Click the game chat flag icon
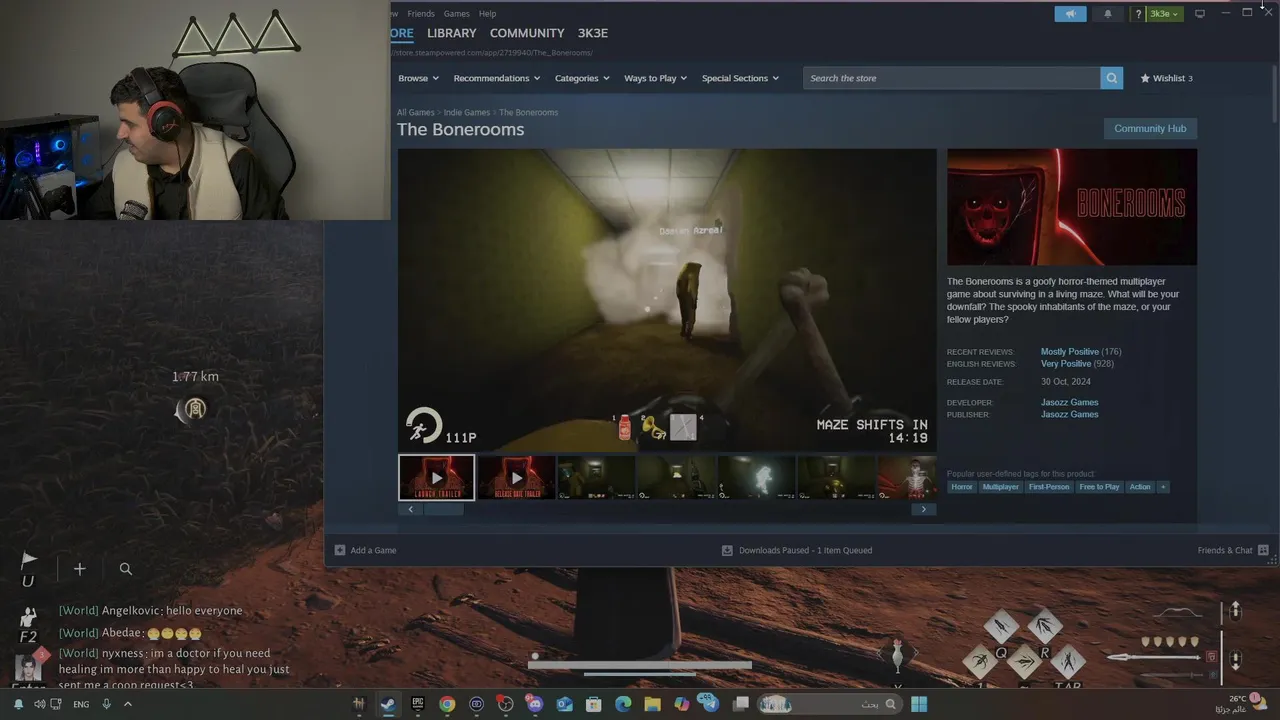Viewport: 1280px width, 720px height. pos(28,561)
